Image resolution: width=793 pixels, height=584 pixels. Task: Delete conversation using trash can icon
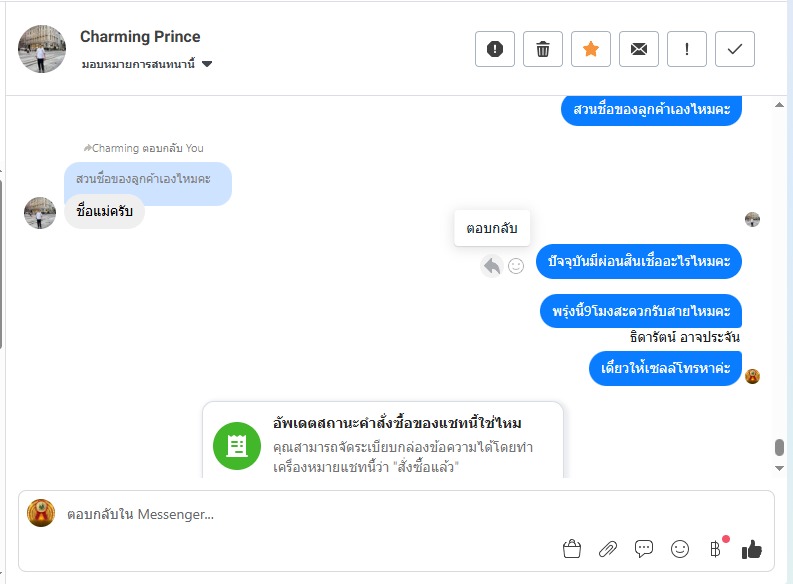click(543, 49)
